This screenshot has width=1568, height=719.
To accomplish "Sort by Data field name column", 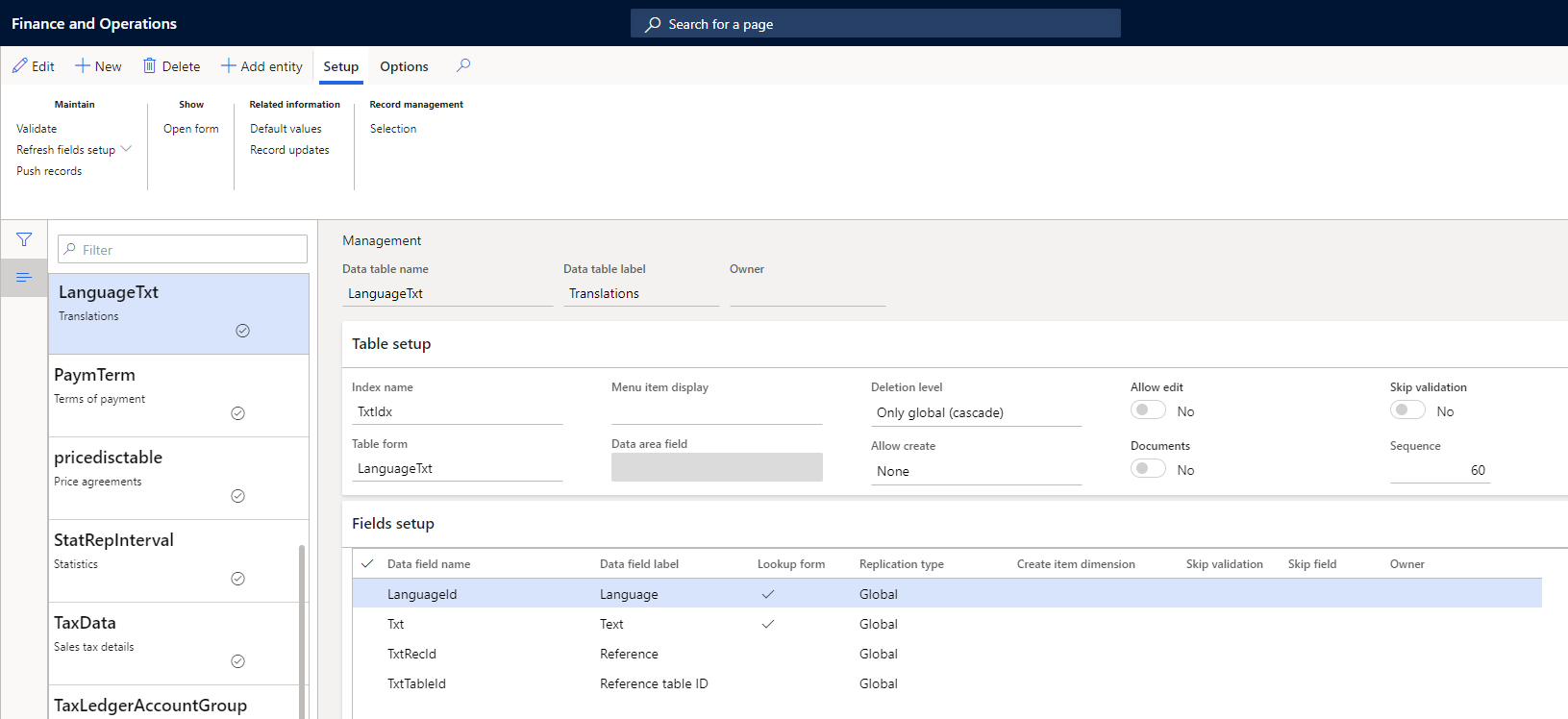I will click(429, 564).
